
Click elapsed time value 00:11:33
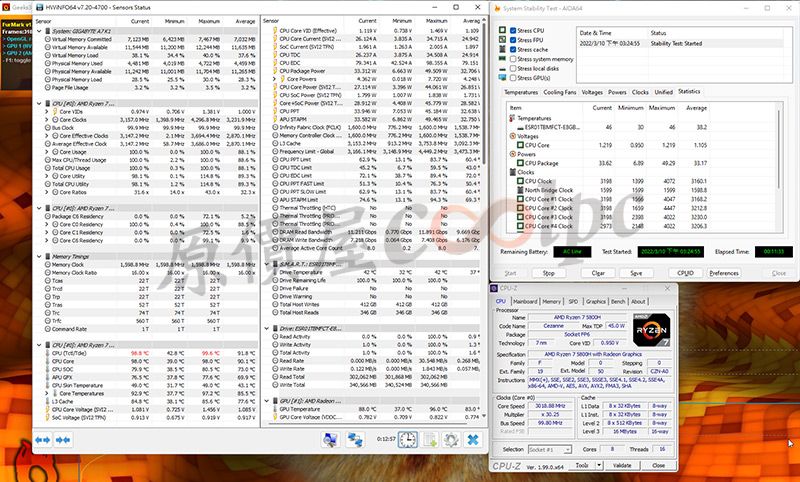[x=773, y=251]
